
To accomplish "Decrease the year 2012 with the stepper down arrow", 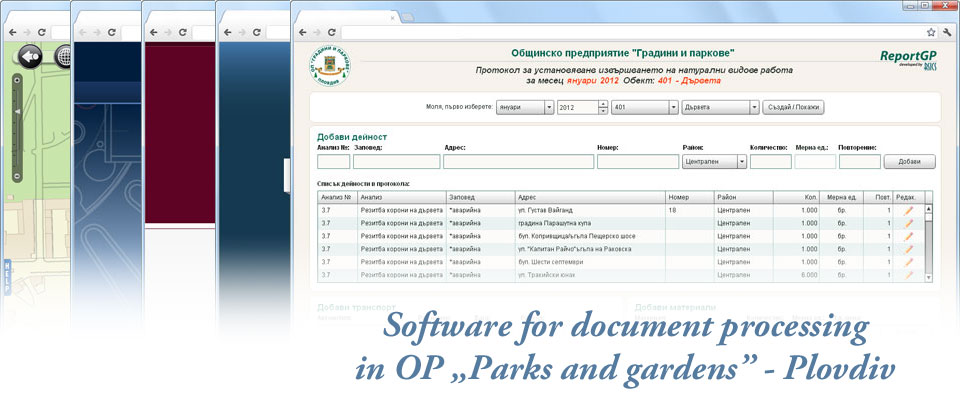I will (603, 111).
